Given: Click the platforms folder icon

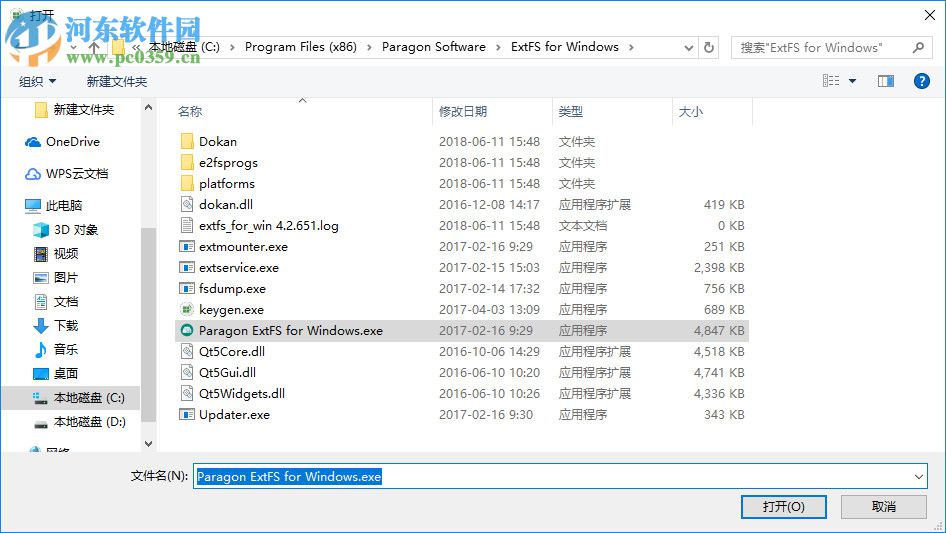Looking at the screenshot, I should (187, 184).
